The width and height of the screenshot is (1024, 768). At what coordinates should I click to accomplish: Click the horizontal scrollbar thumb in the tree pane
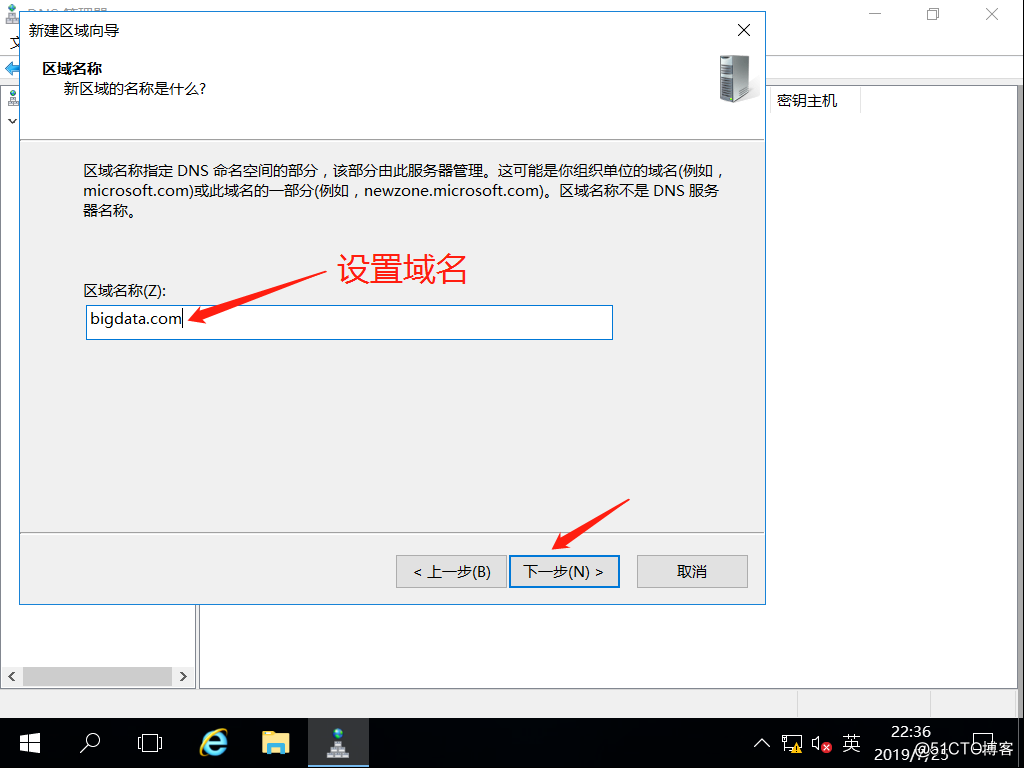[x=97, y=677]
